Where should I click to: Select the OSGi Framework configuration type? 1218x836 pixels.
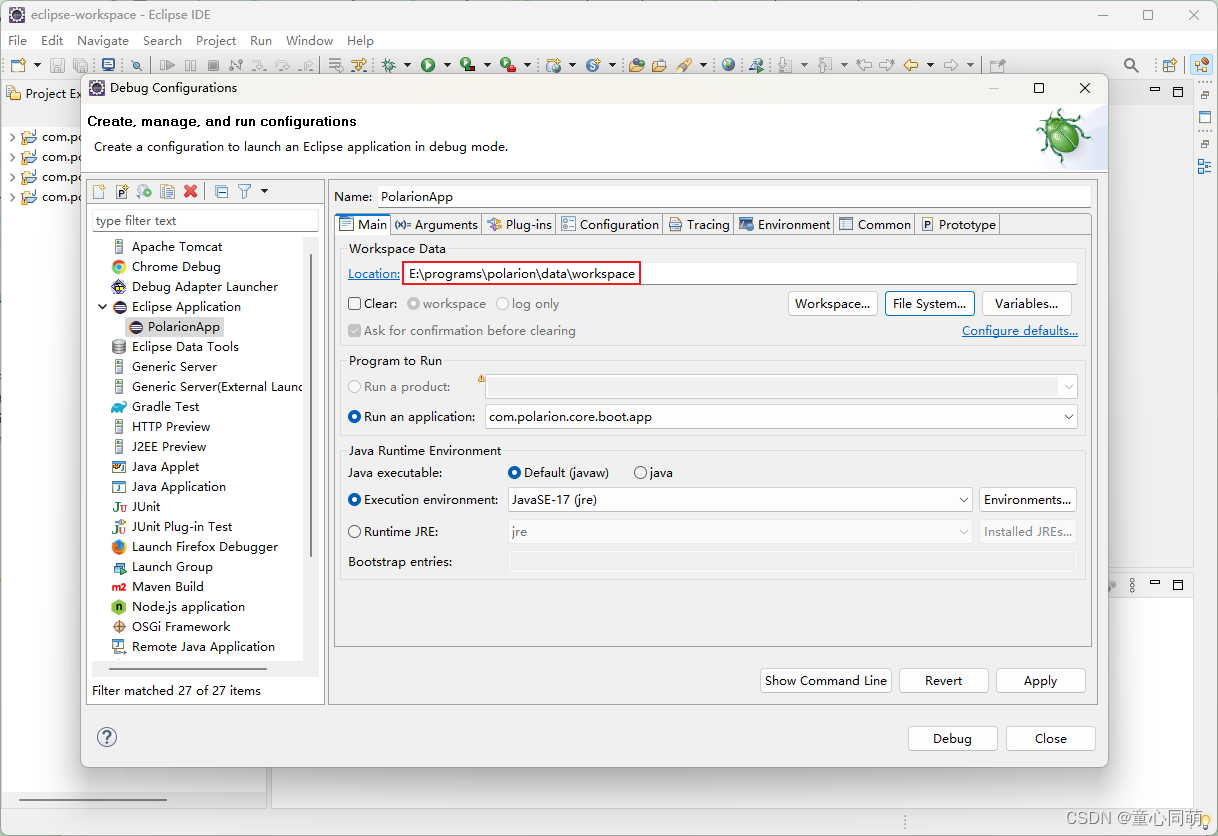171,627
